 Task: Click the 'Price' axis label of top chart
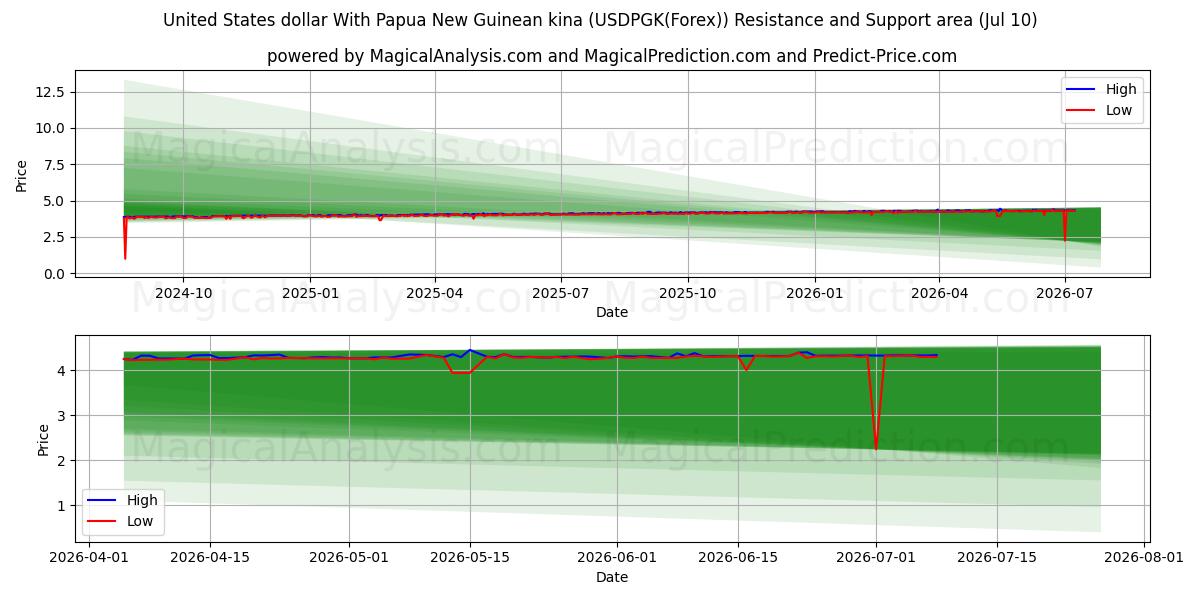22,176
